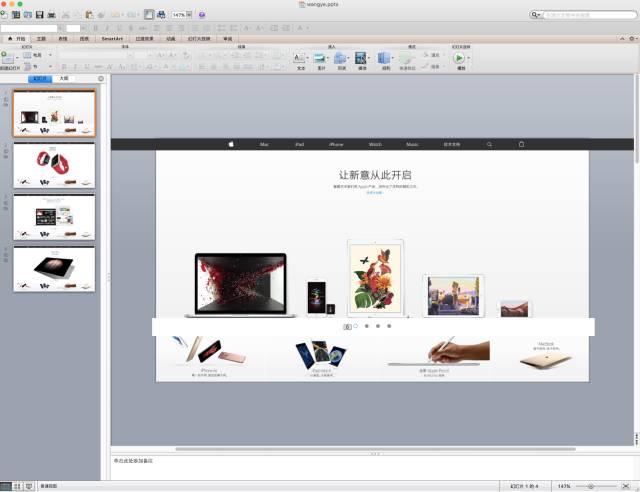Click the Music link in the slide's nav bar

point(412,145)
